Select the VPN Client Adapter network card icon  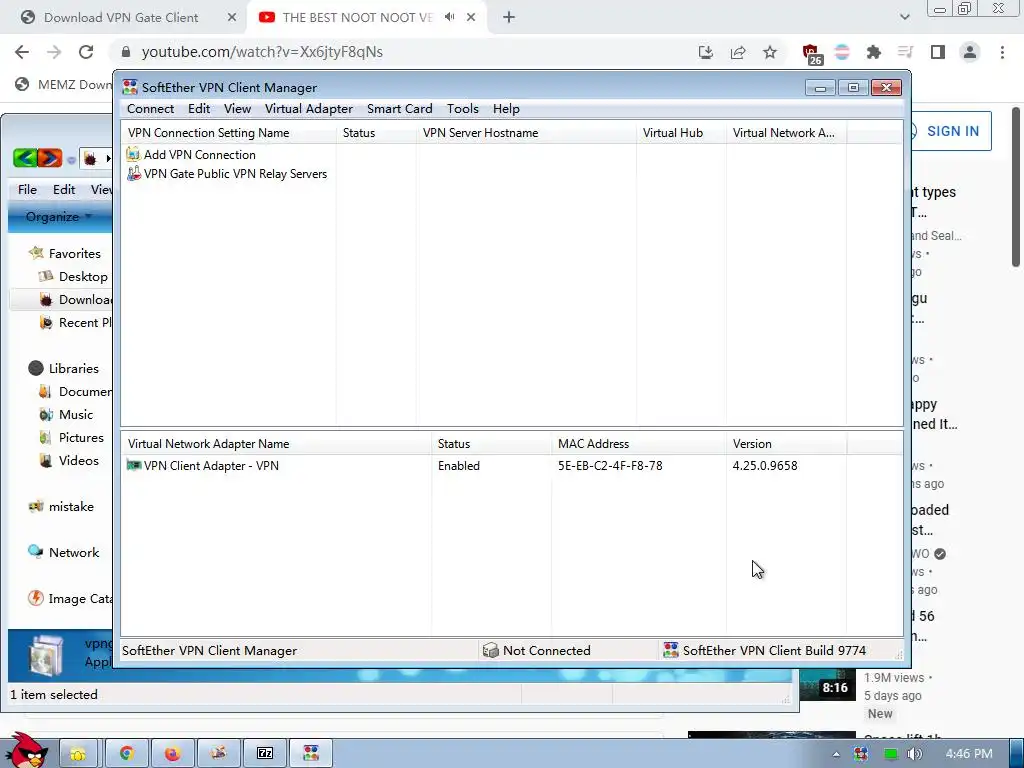pyautogui.click(x=134, y=466)
